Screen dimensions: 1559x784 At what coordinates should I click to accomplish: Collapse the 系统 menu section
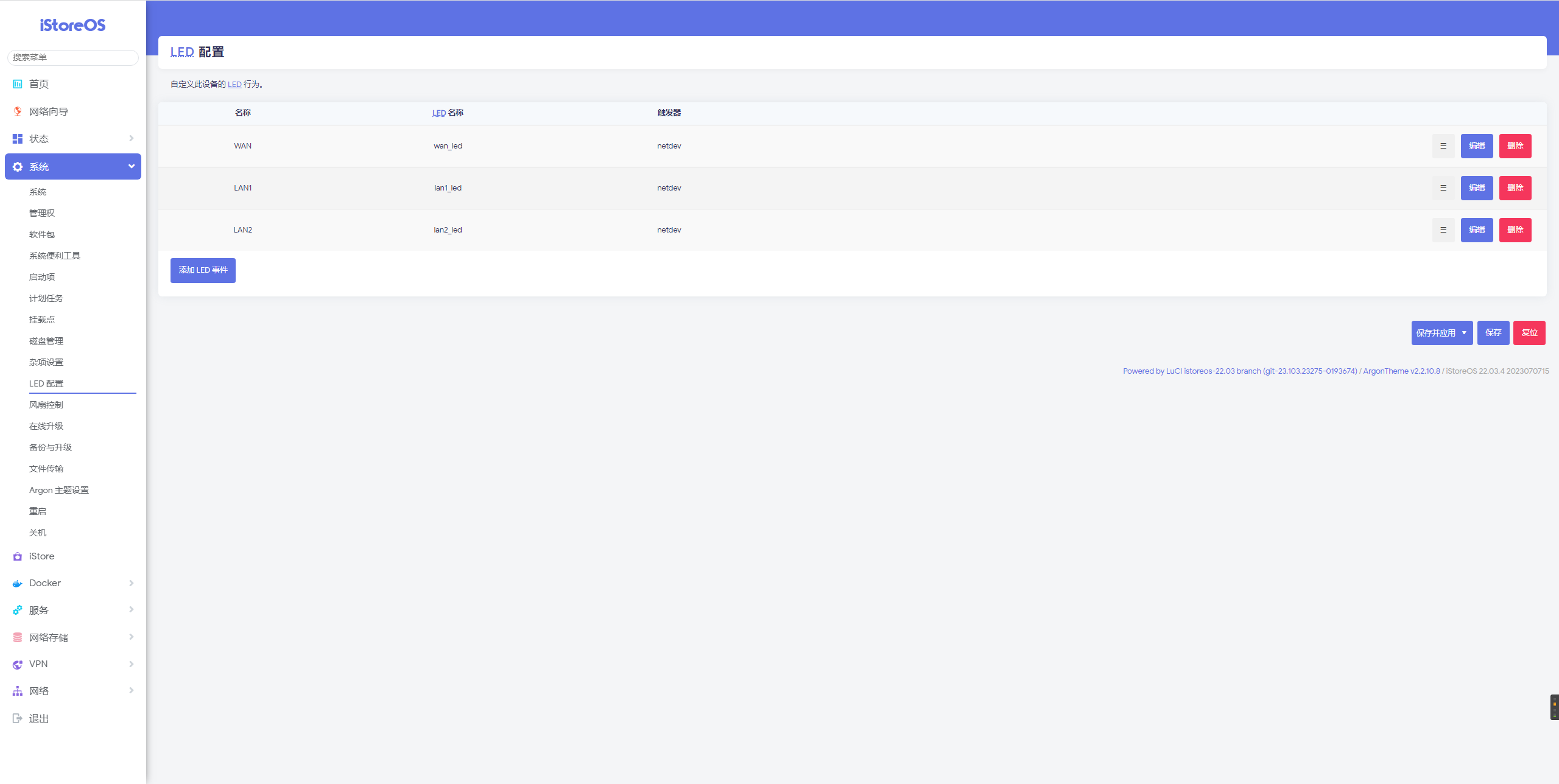click(x=131, y=166)
